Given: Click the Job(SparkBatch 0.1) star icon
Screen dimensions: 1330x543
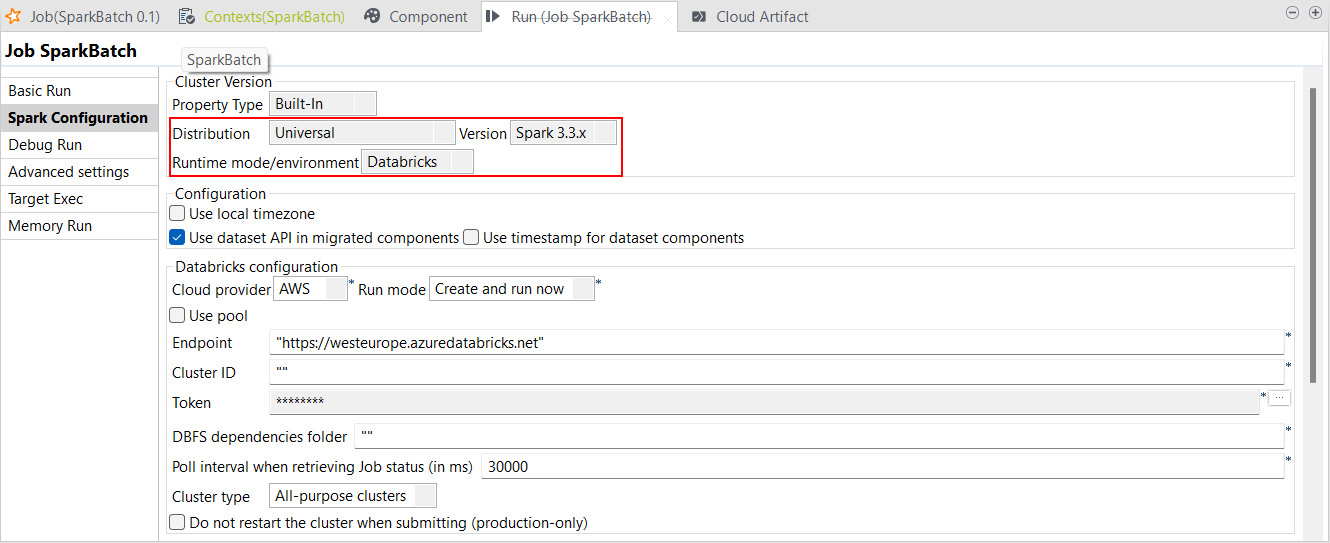Looking at the screenshot, I should (x=14, y=17).
